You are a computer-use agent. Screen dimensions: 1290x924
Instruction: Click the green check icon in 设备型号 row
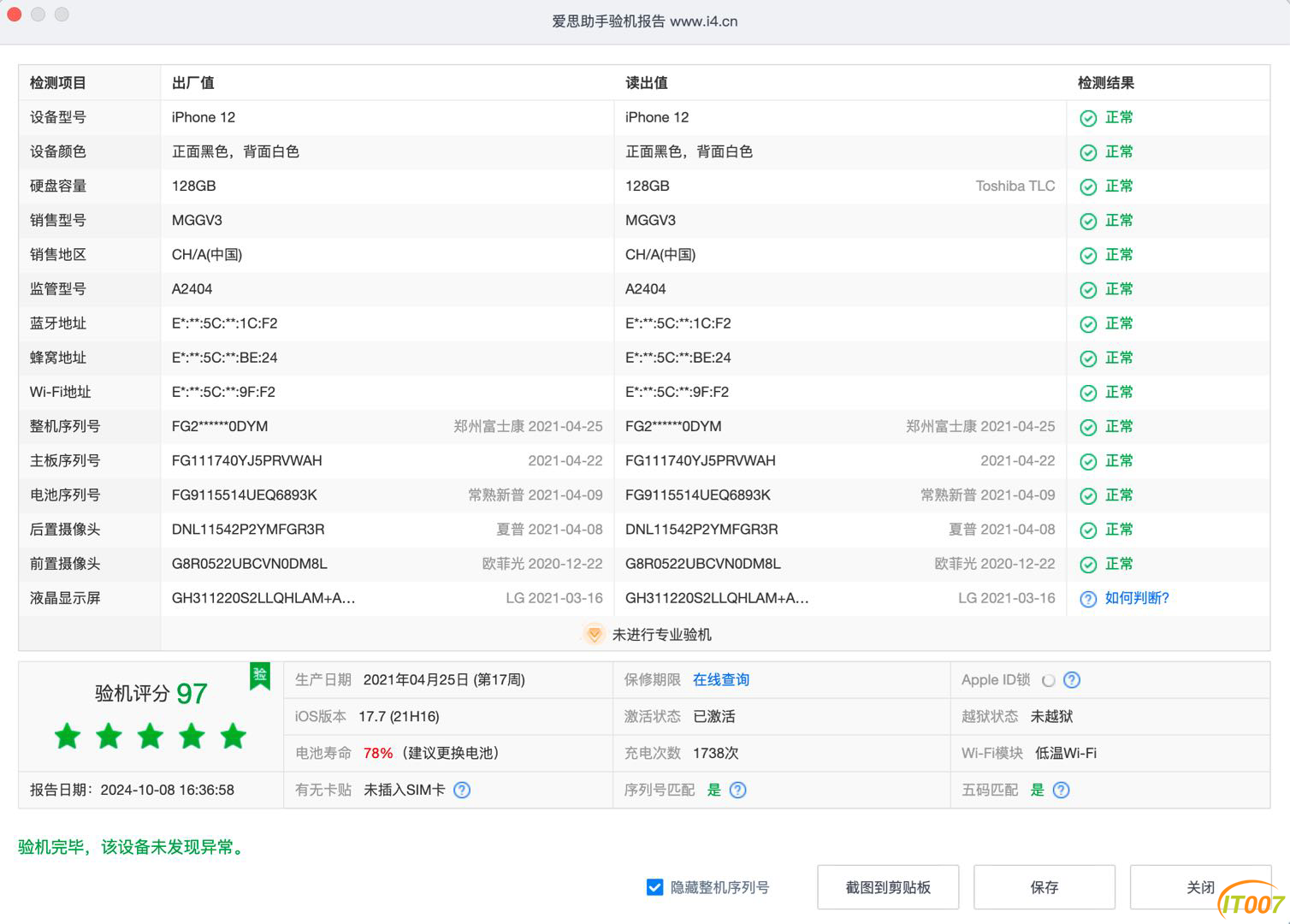tap(1088, 118)
